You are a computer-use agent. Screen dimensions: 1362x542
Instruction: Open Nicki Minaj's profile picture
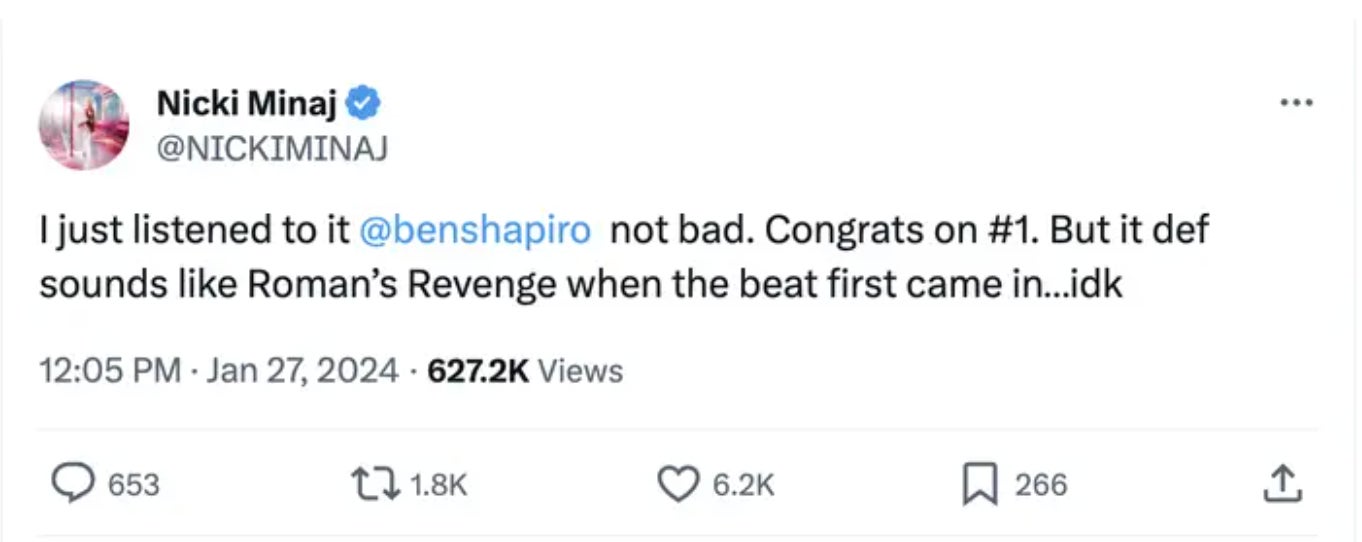(83, 125)
